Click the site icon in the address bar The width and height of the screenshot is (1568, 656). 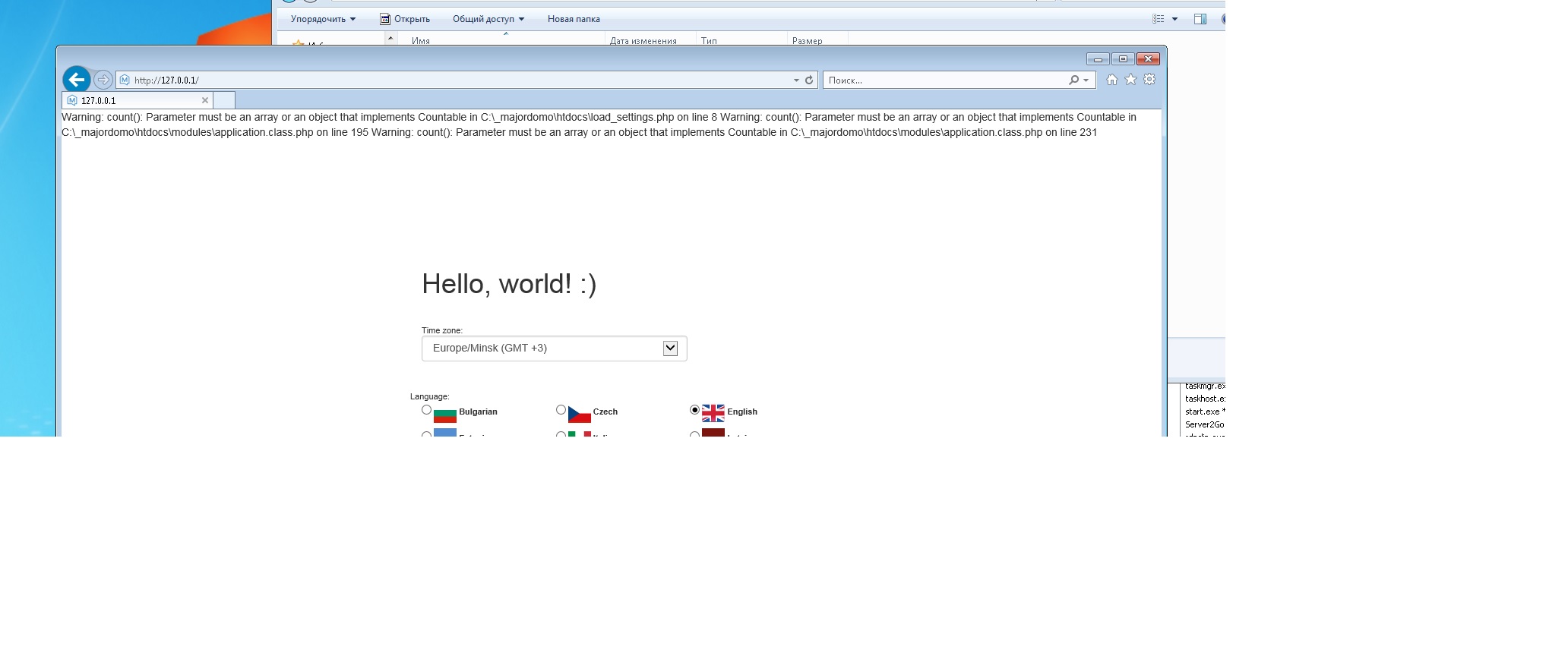pyautogui.click(x=125, y=80)
